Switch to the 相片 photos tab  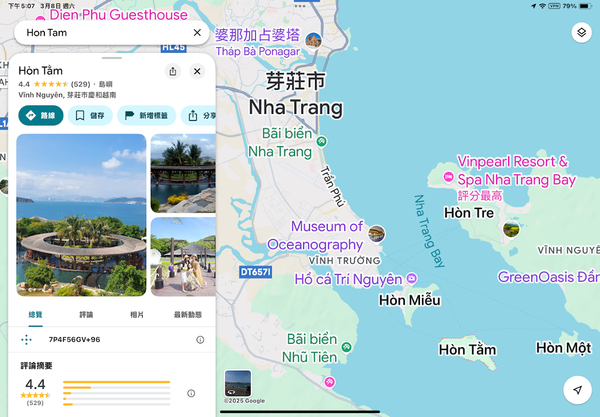pos(137,314)
